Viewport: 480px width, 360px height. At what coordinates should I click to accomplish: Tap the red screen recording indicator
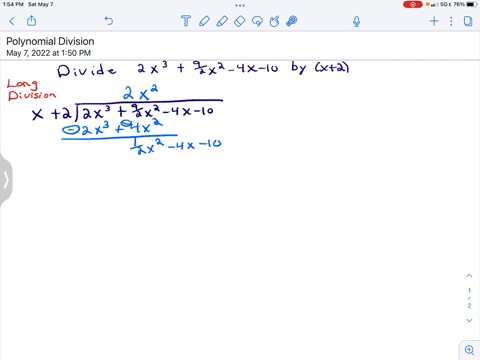point(413,4)
